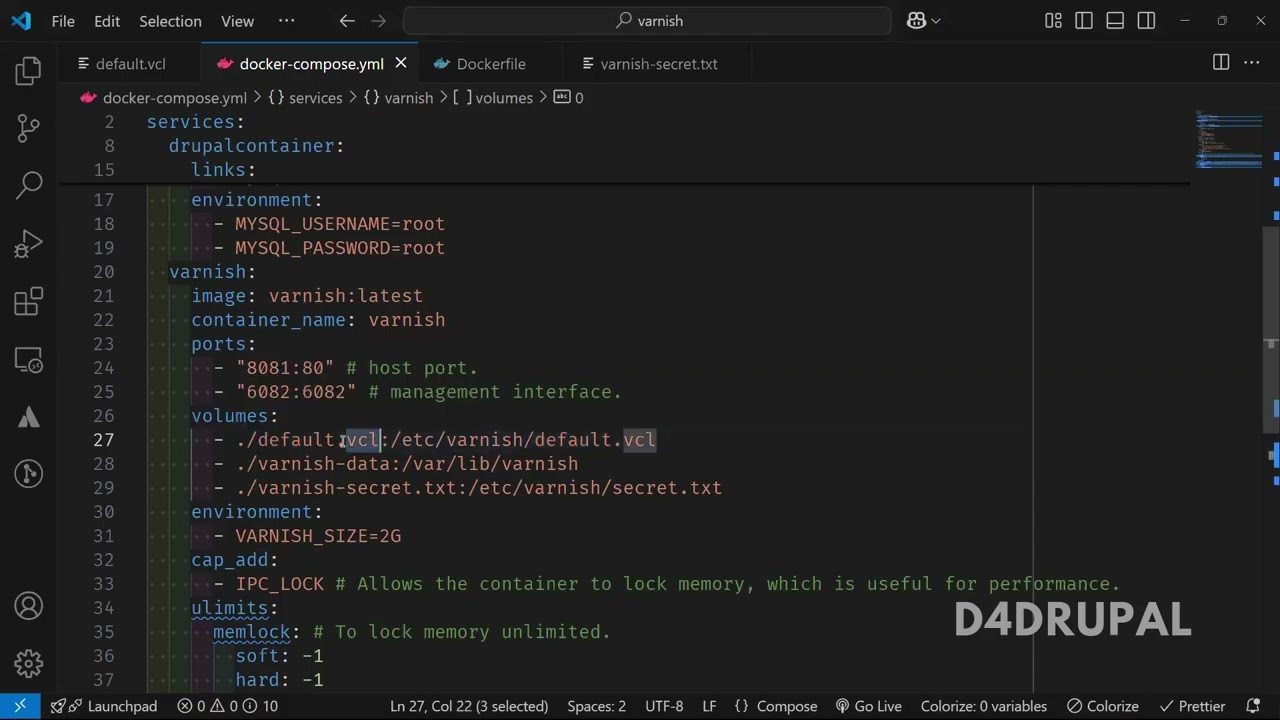This screenshot has width=1280, height=720.
Task: Click the Prettier status item
Action: click(x=1191, y=706)
